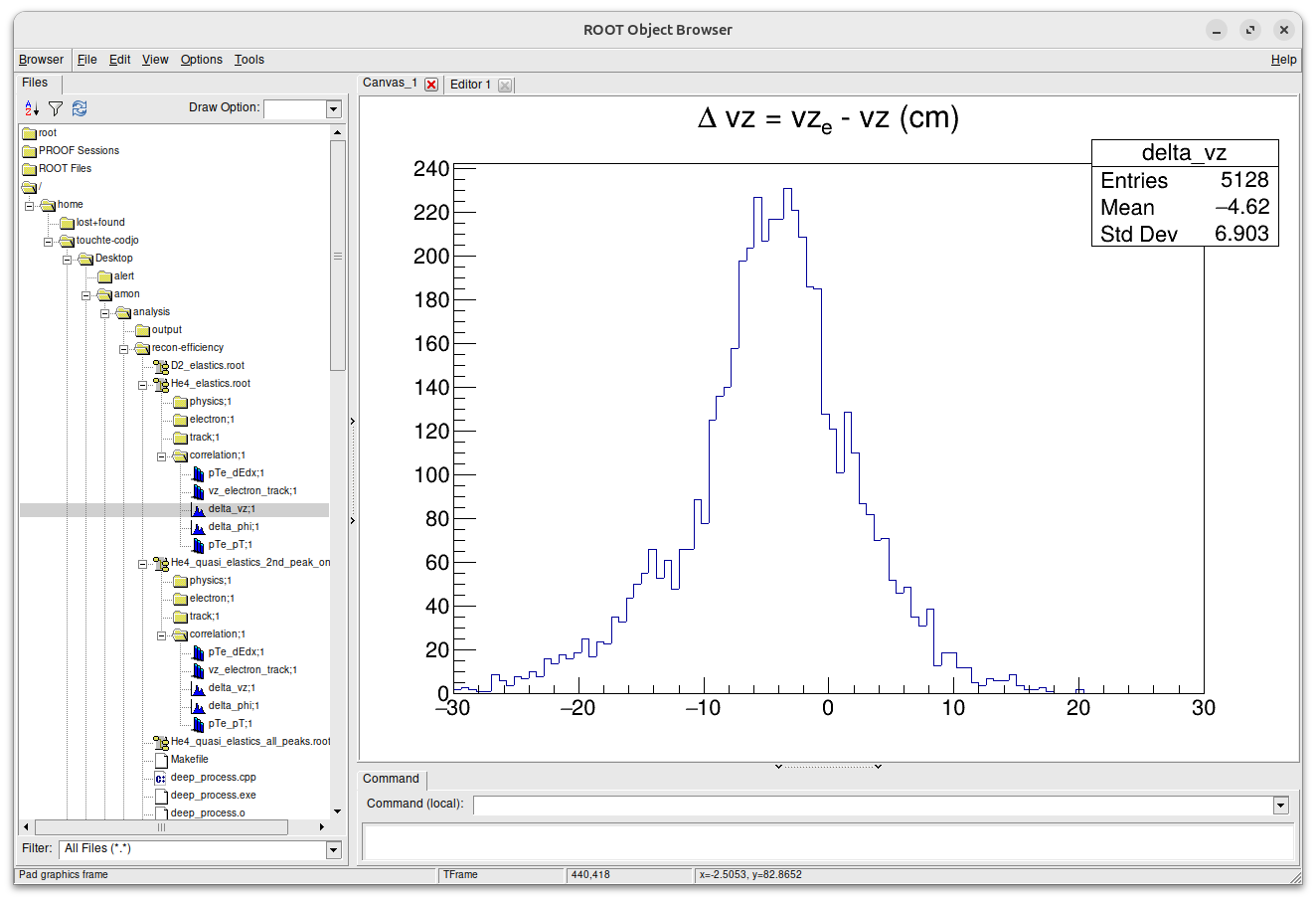Image resolution: width=1316 pixels, height=901 pixels.
Task: Select track;1 under He4_elastics.root
Action: click(x=204, y=438)
